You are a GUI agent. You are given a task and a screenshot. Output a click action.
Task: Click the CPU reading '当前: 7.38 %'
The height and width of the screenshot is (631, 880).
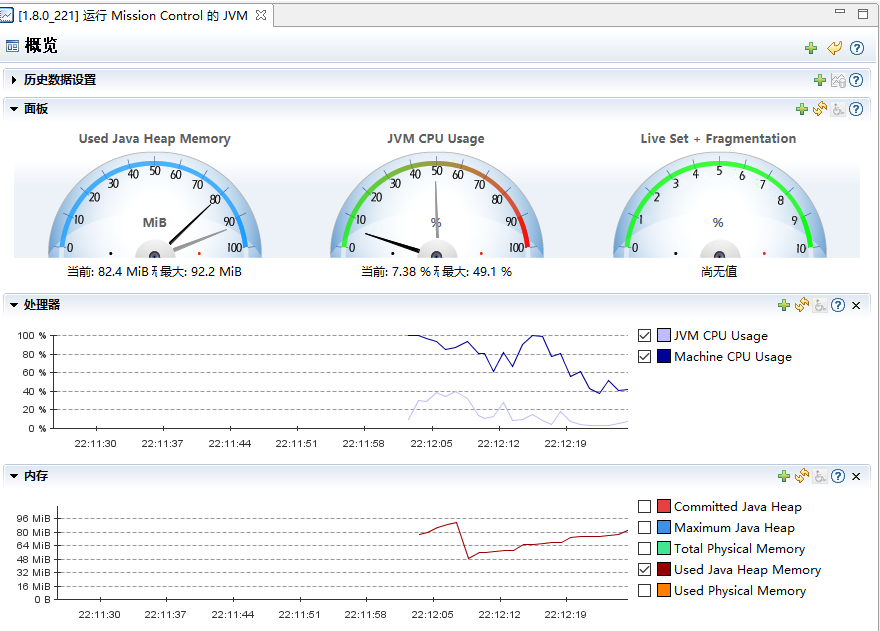(x=396, y=272)
